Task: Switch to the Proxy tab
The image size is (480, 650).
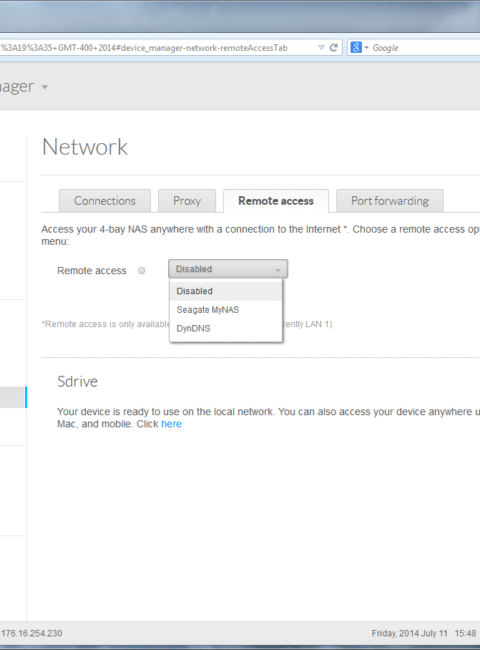Action: point(187,201)
